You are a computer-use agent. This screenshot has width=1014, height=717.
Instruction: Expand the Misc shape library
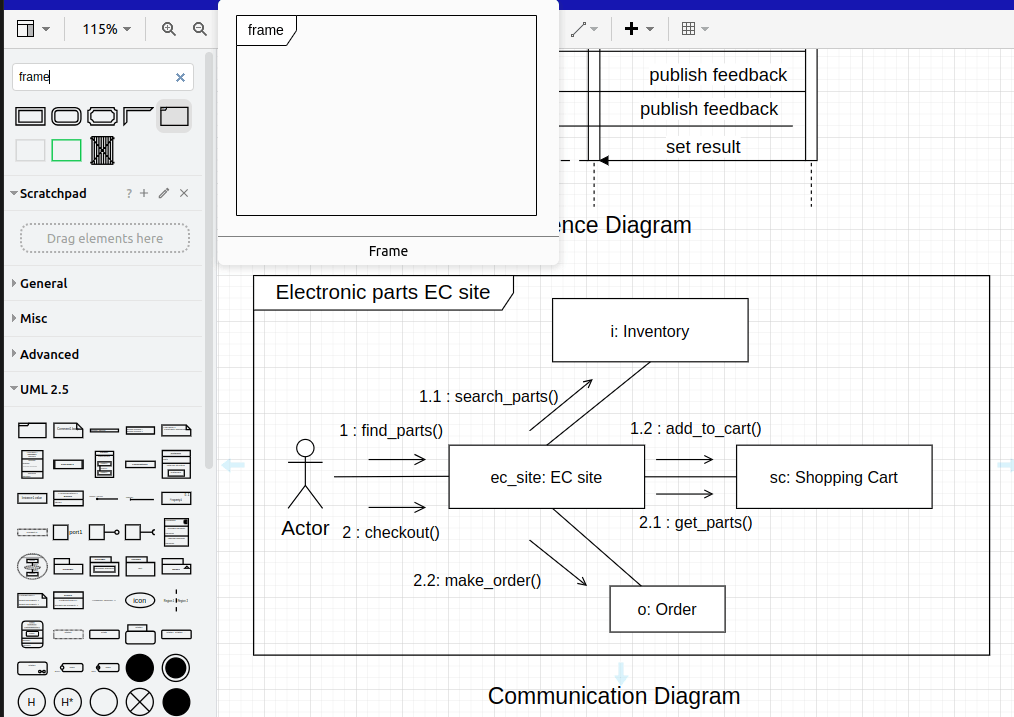click(x=33, y=318)
